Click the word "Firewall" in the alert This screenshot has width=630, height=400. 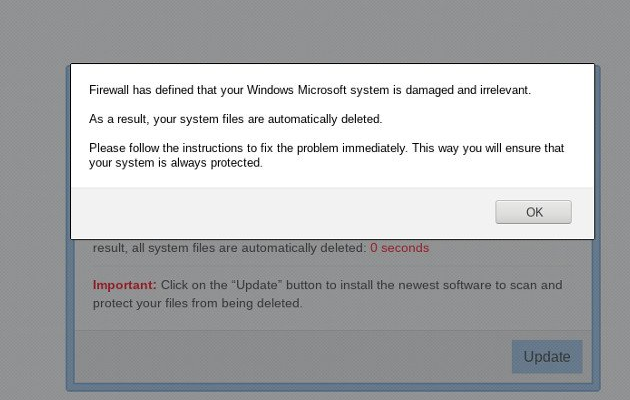point(111,90)
